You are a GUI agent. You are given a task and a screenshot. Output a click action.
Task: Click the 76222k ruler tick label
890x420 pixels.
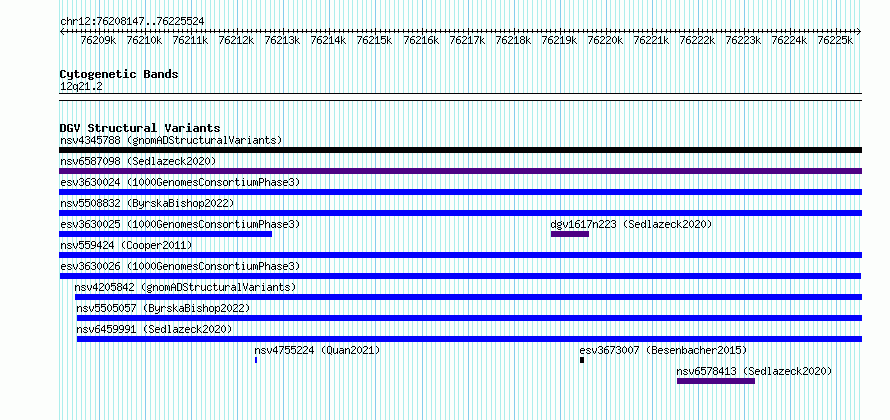point(698,41)
